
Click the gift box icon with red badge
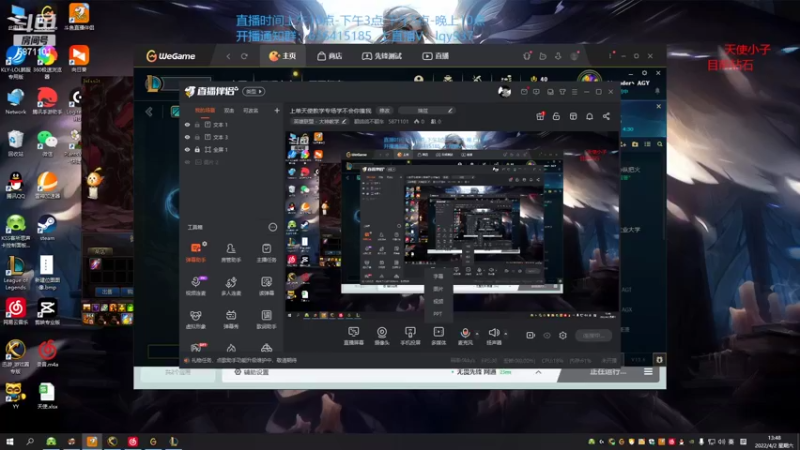point(540,116)
